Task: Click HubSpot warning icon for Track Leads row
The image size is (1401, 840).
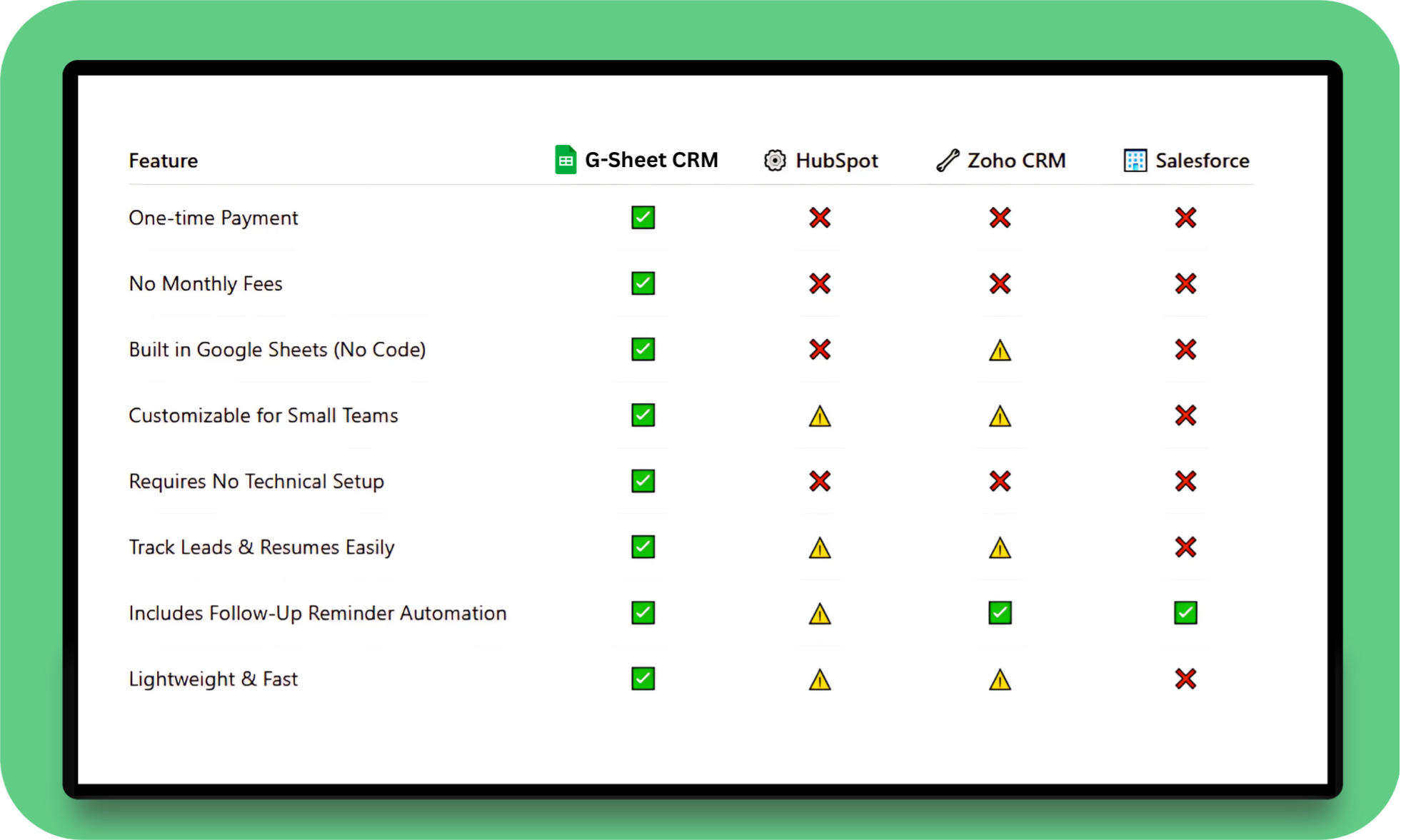Action: pos(820,548)
